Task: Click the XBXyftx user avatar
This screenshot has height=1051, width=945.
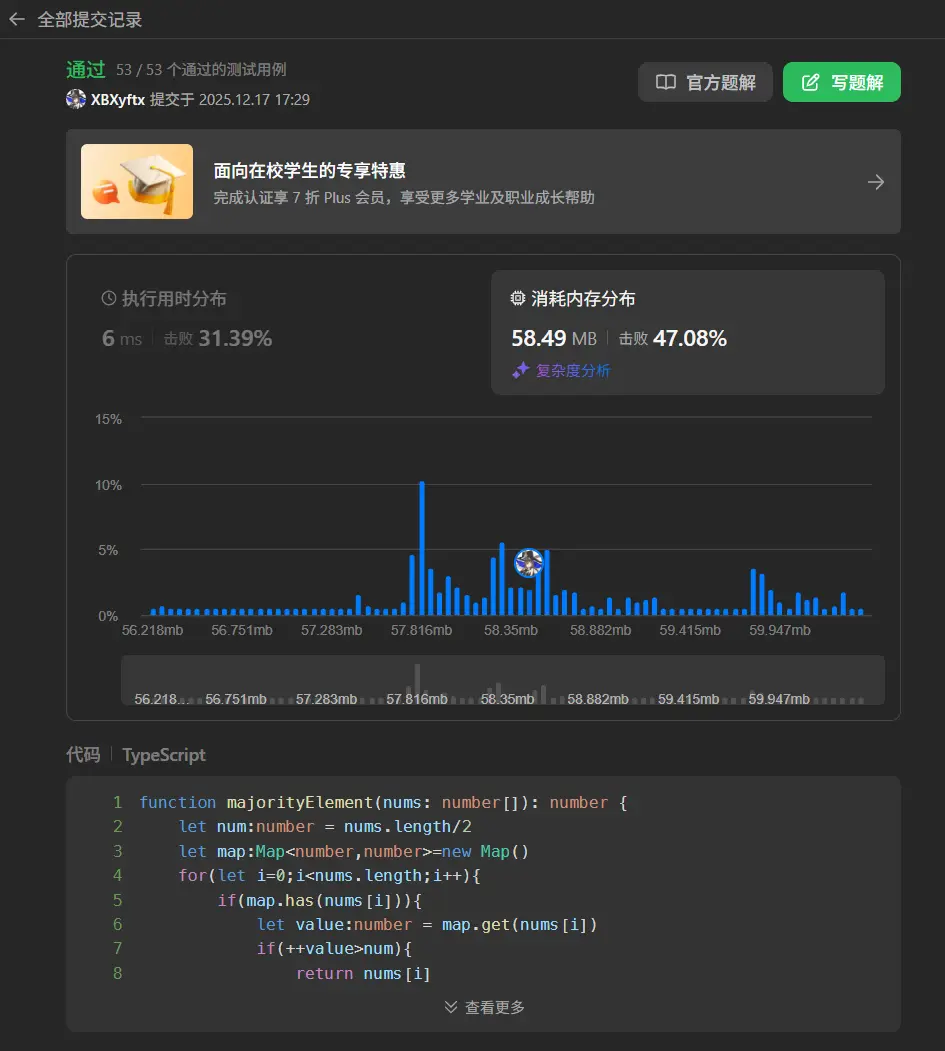Action: click(x=76, y=99)
